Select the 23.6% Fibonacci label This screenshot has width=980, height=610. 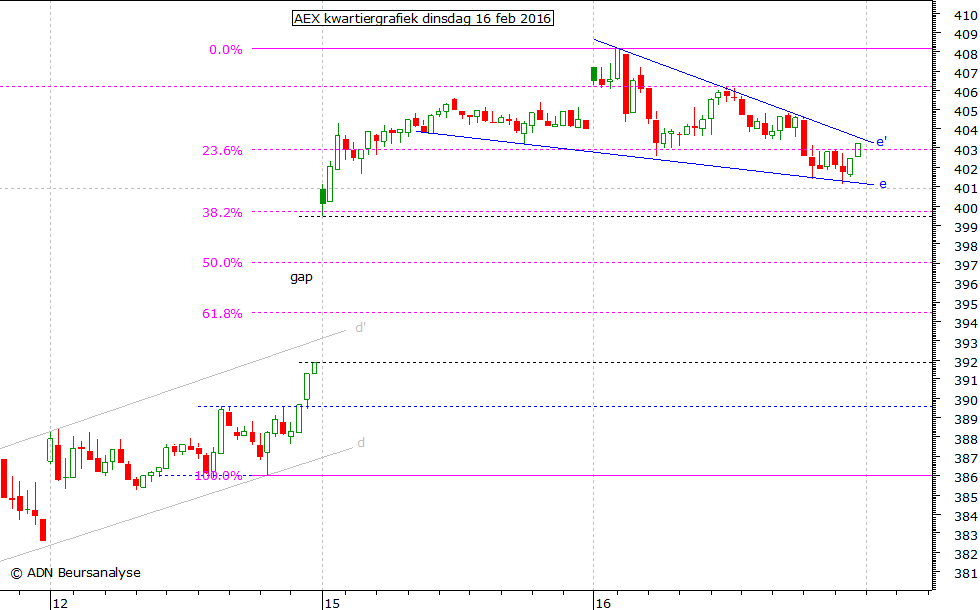pos(222,150)
